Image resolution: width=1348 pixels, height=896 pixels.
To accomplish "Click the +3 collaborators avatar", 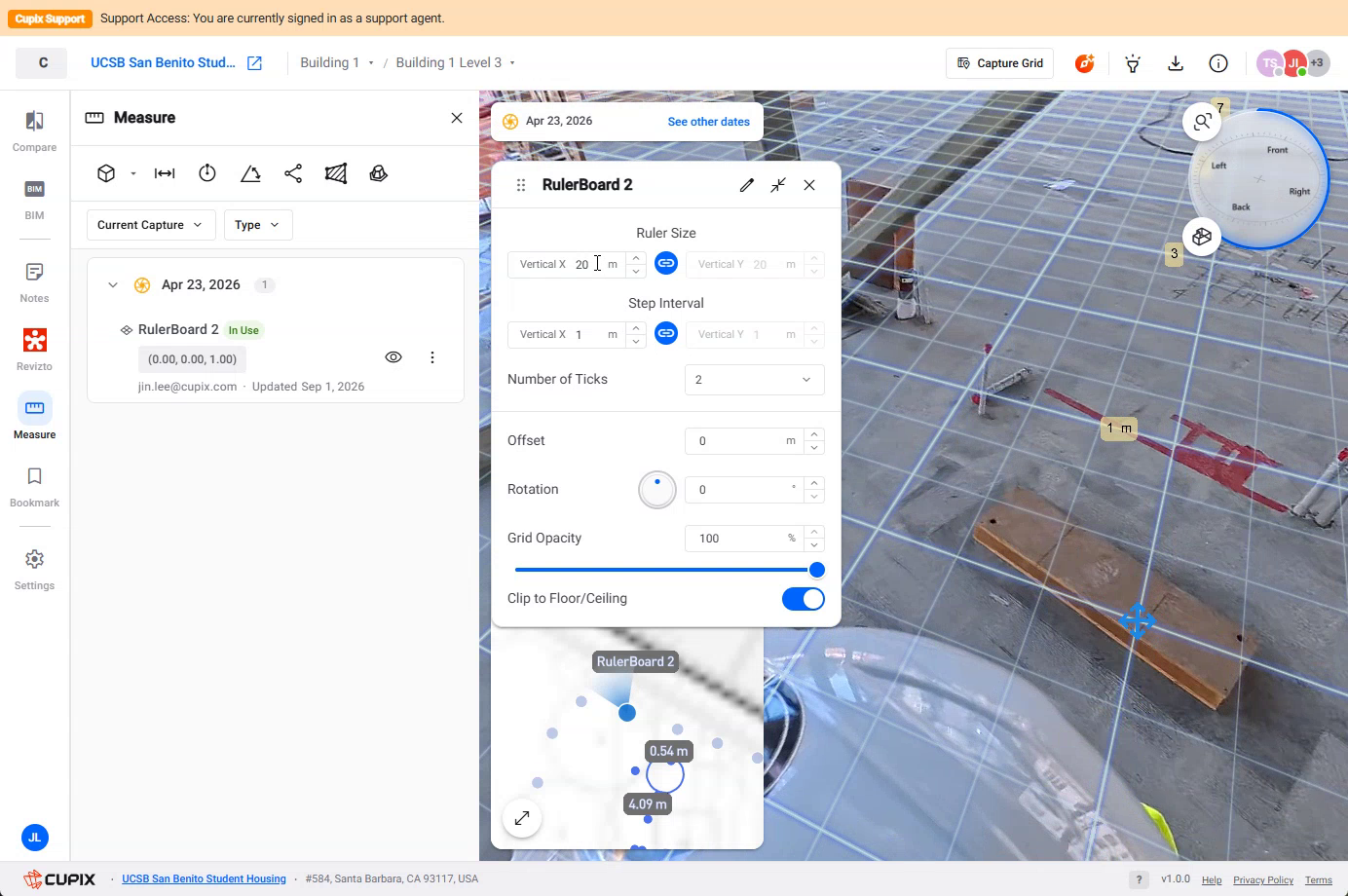I will pos(1317,63).
